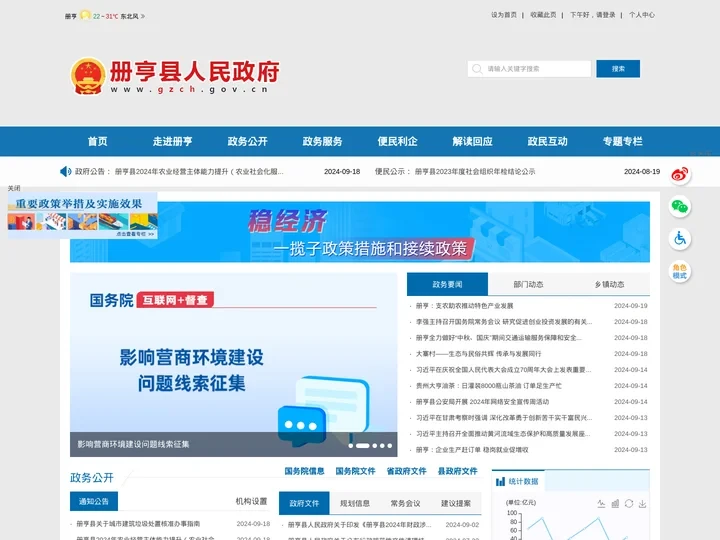Click 请登录 login link
Screen dimensions: 720x540
(x=606, y=15)
